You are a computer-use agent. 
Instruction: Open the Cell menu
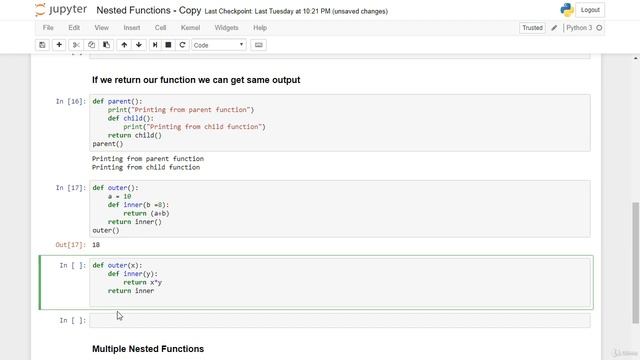[x=160, y=28]
